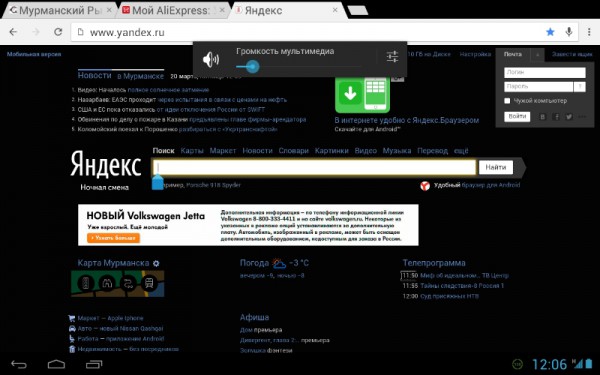Reload the Yandex page
600x375 pixels.
pyautogui.click(x=58, y=32)
